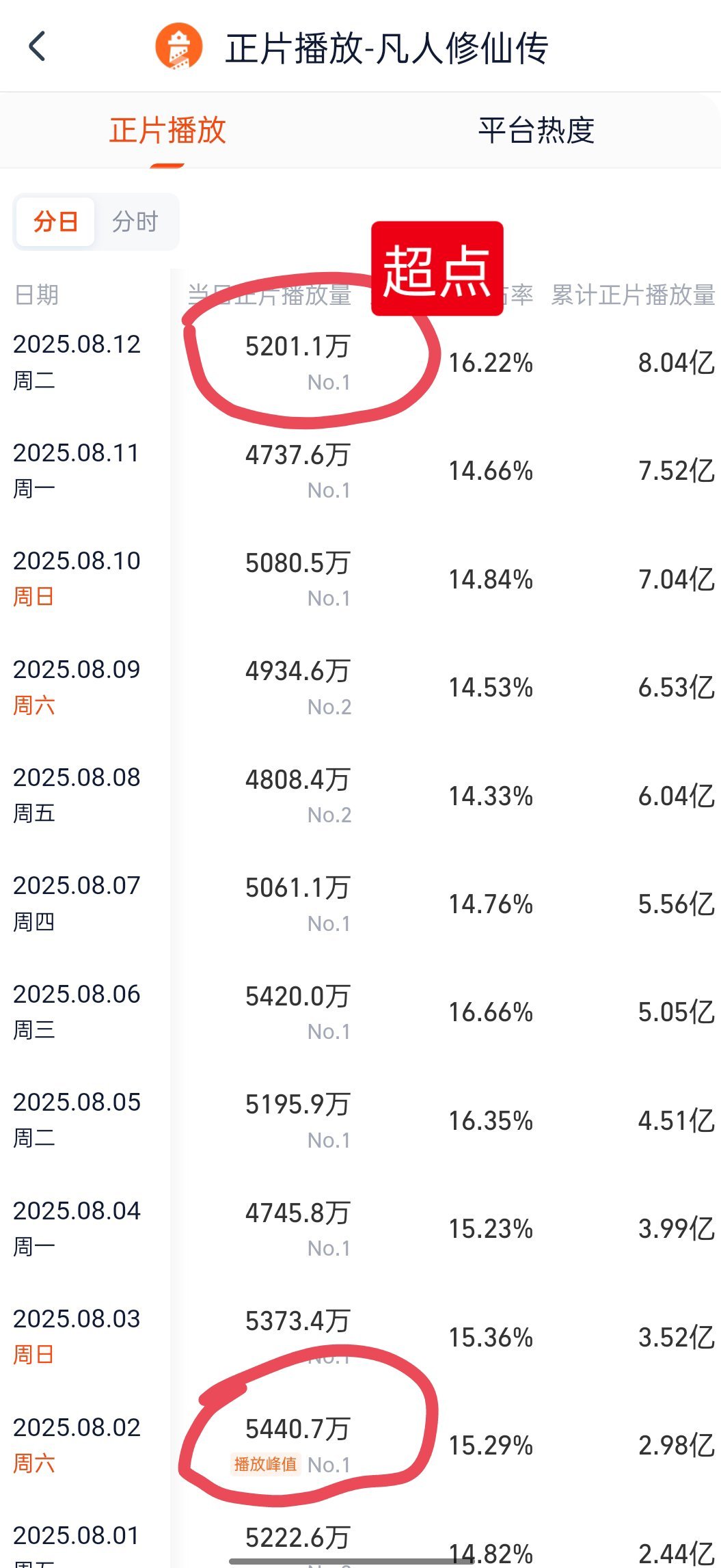Tap the 8.04亿 cumulative value
Viewport: 721px width, 1568px height.
click(x=677, y=362)
